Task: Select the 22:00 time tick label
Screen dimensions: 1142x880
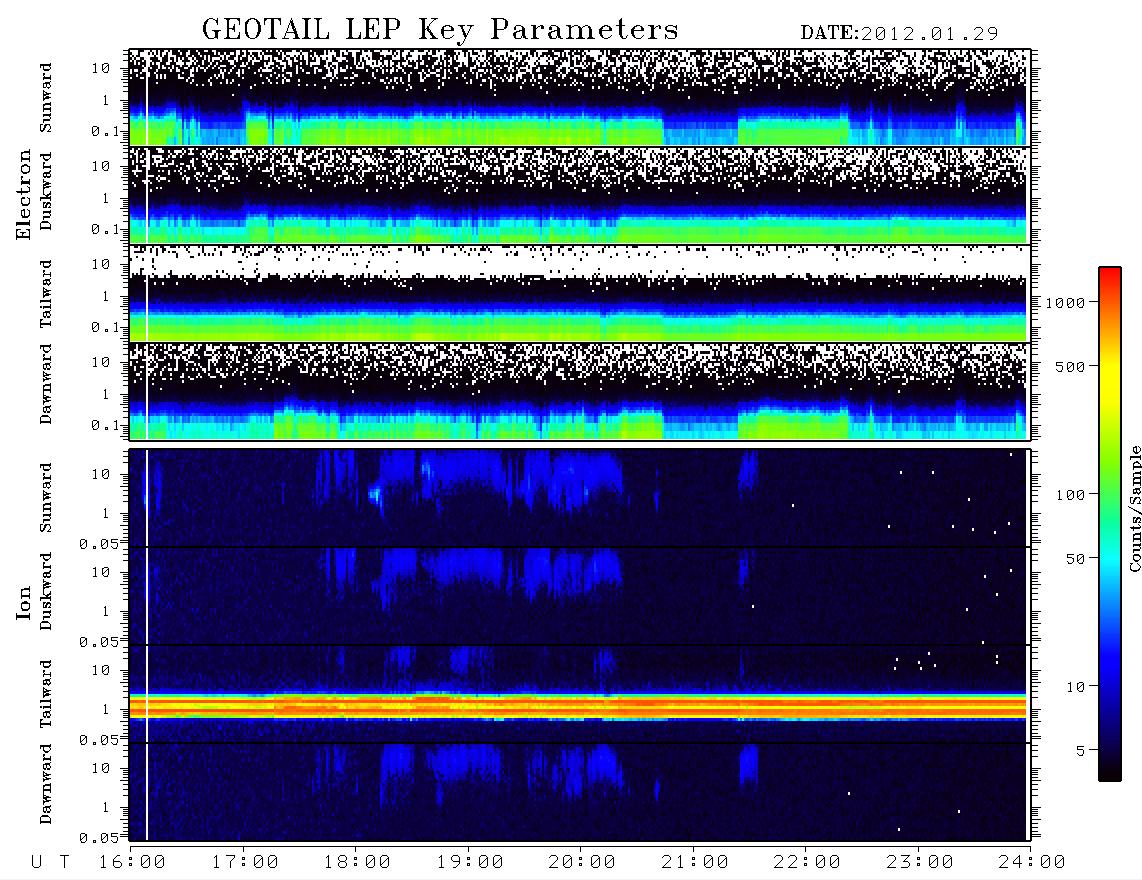Action: (807, 862)
